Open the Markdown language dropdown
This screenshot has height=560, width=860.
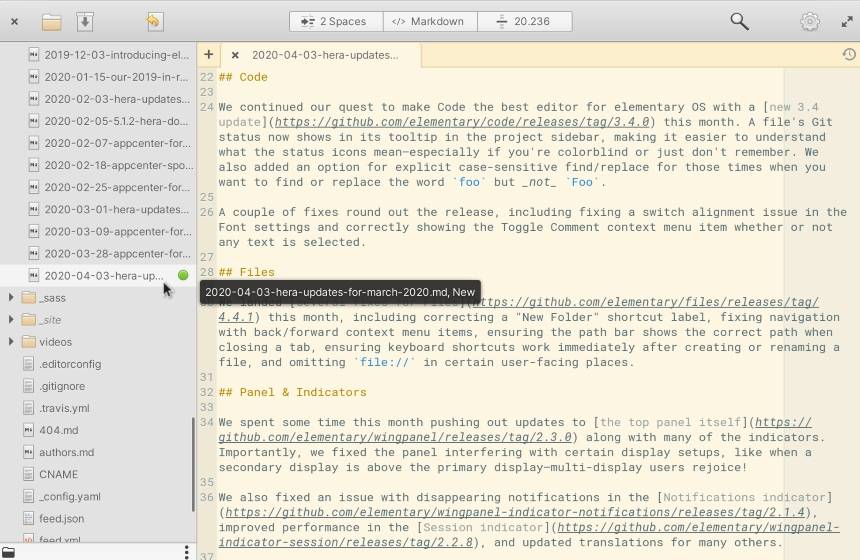click(427, 21)
